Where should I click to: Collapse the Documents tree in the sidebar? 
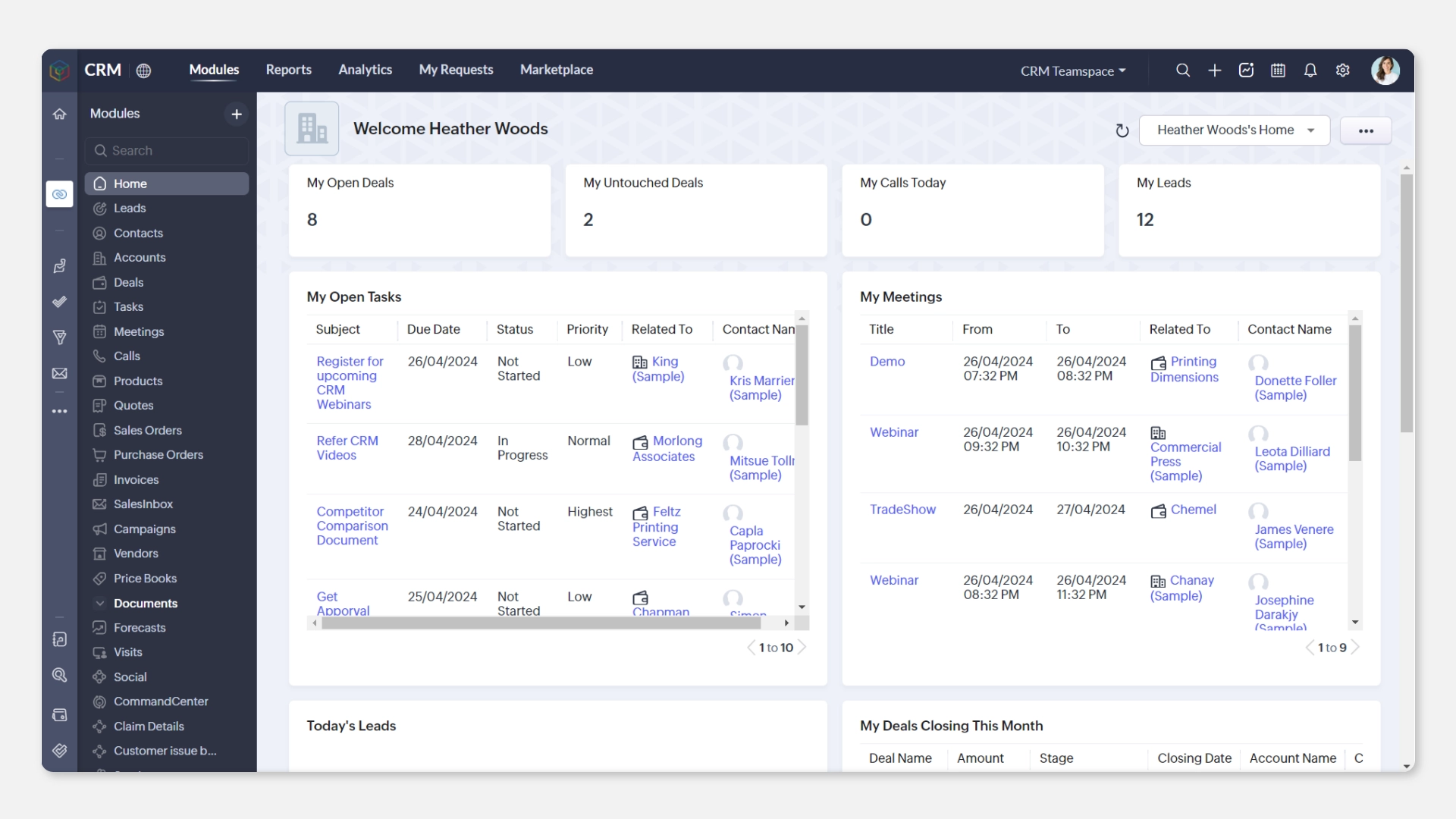click(x=101, y=604)
